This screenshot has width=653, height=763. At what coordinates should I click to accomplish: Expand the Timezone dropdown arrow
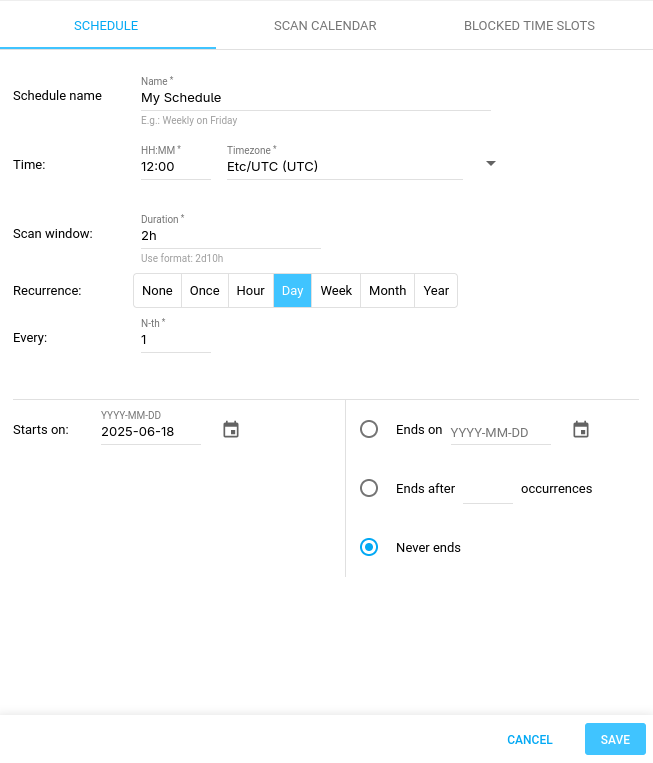[x=490, y=165]
